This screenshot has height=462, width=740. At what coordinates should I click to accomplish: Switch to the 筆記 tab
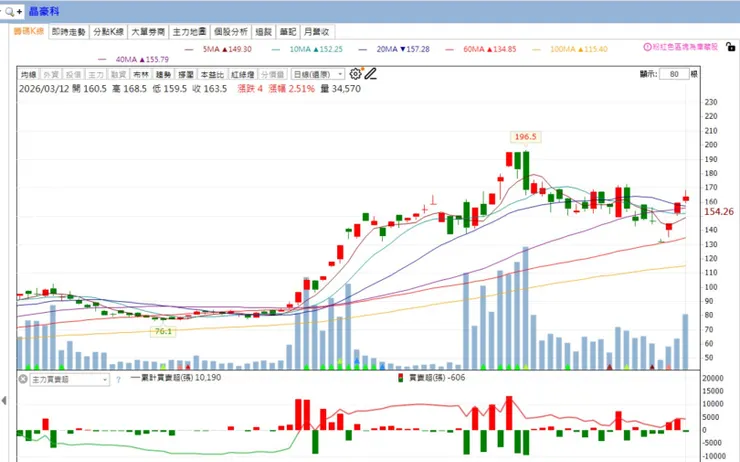(287, 32)
